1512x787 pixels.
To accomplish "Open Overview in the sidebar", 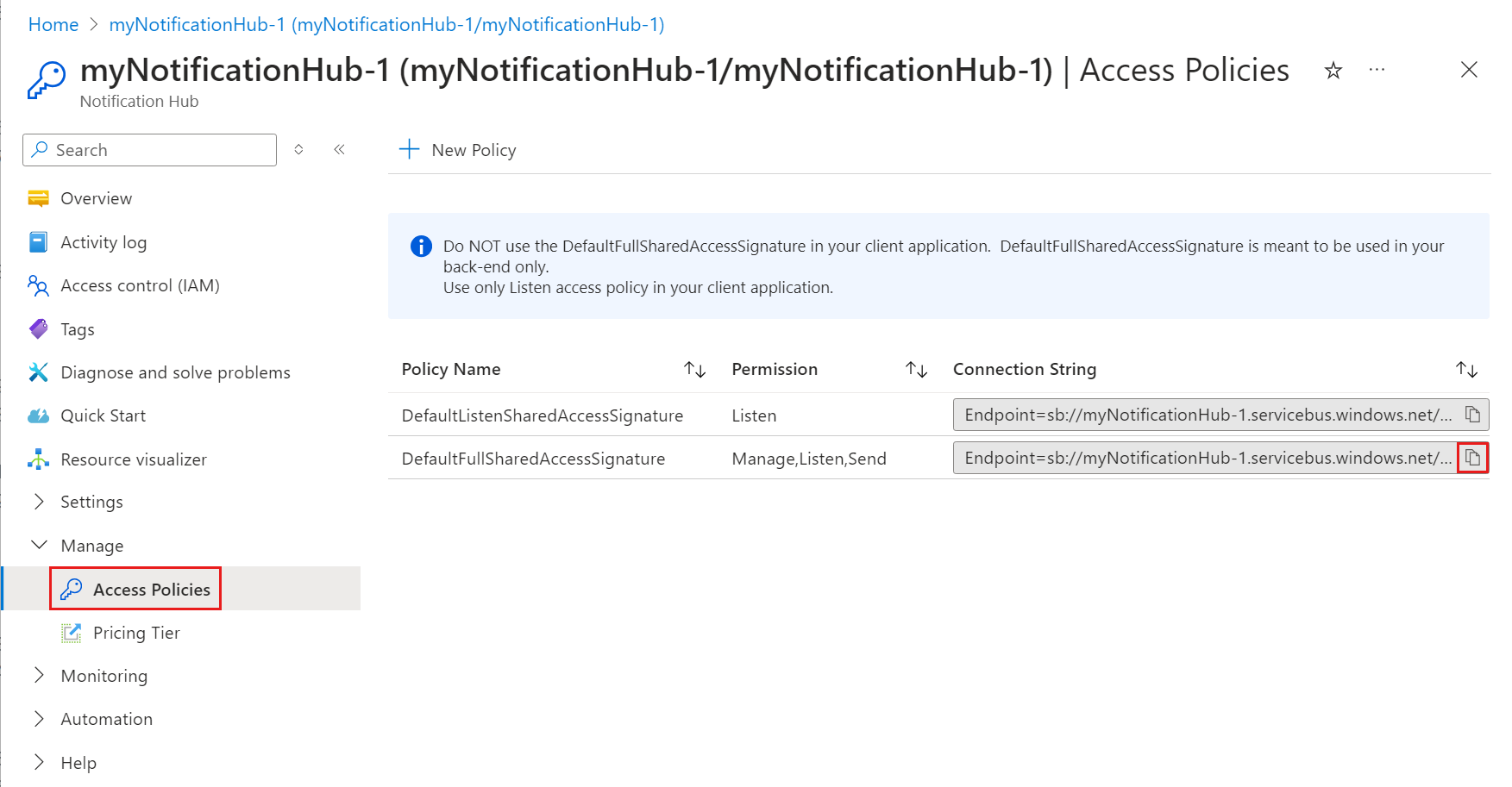I will click(x=96, y=198).
